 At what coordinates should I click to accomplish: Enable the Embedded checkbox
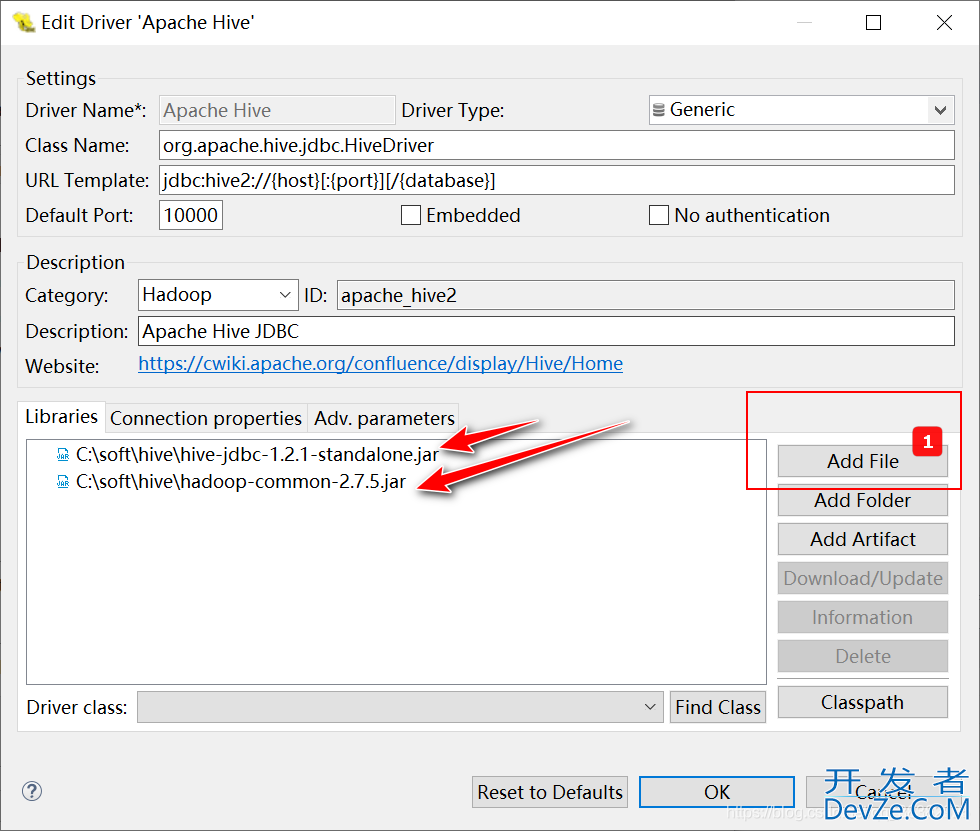(411, 215)
